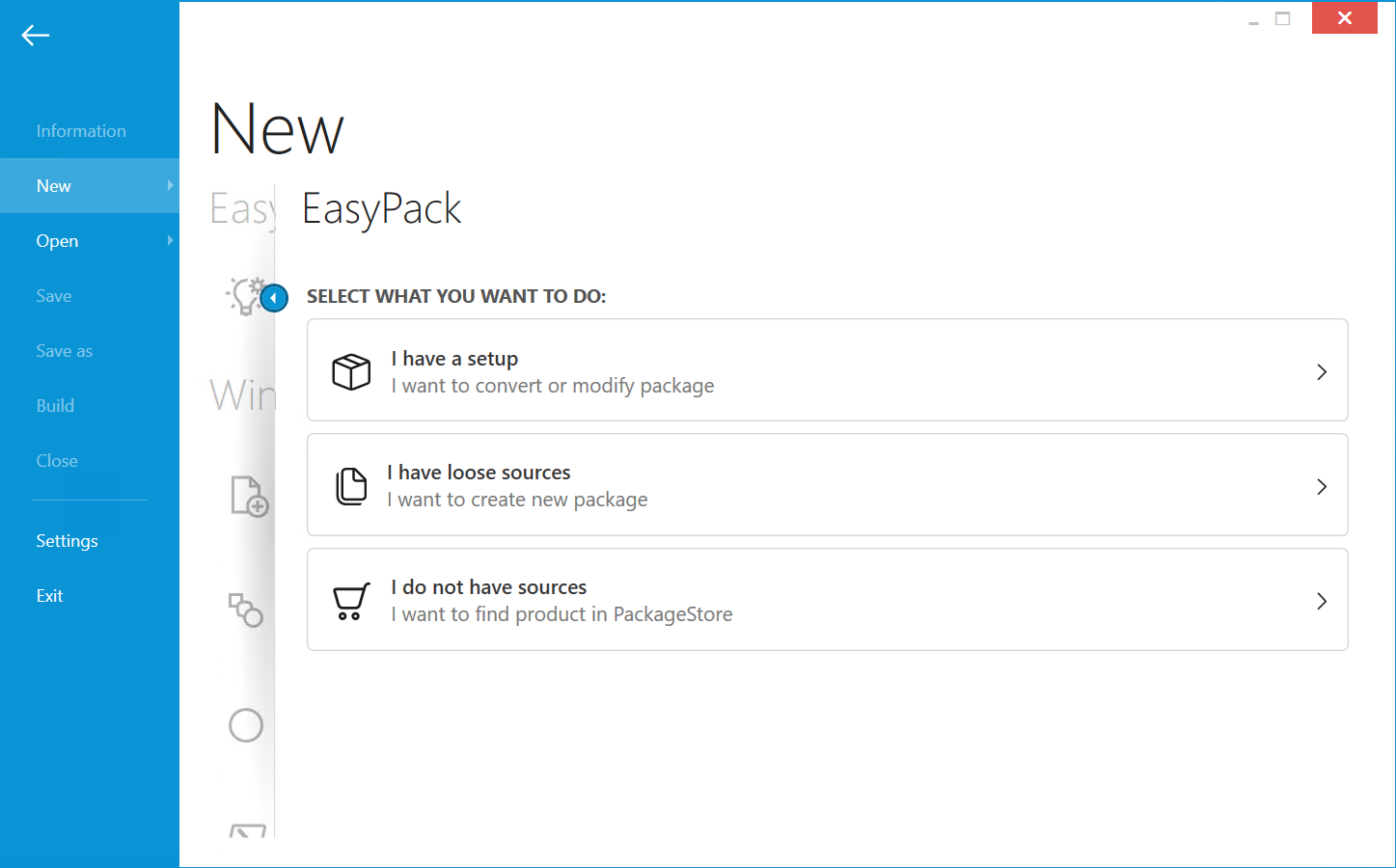The image size is (1396, 868).
Task: Select the shopping cart PackageStore icon
Action: [x=351, y=600]
